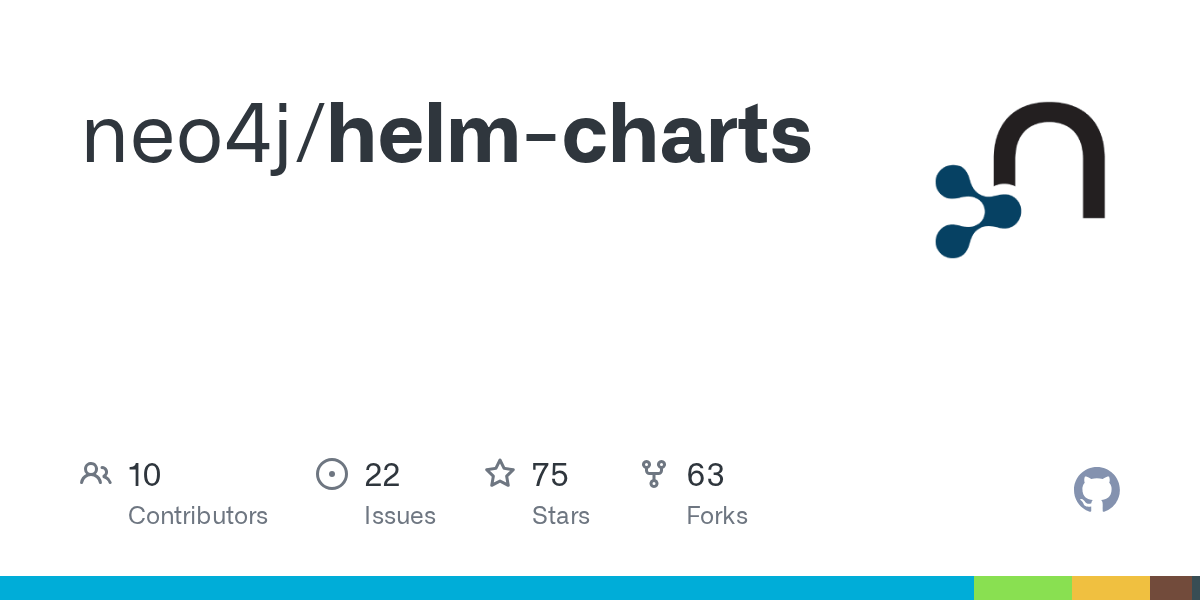The image size is (1200, 600).
Task: Click the "Issues" label
Action: pos(400,516)
